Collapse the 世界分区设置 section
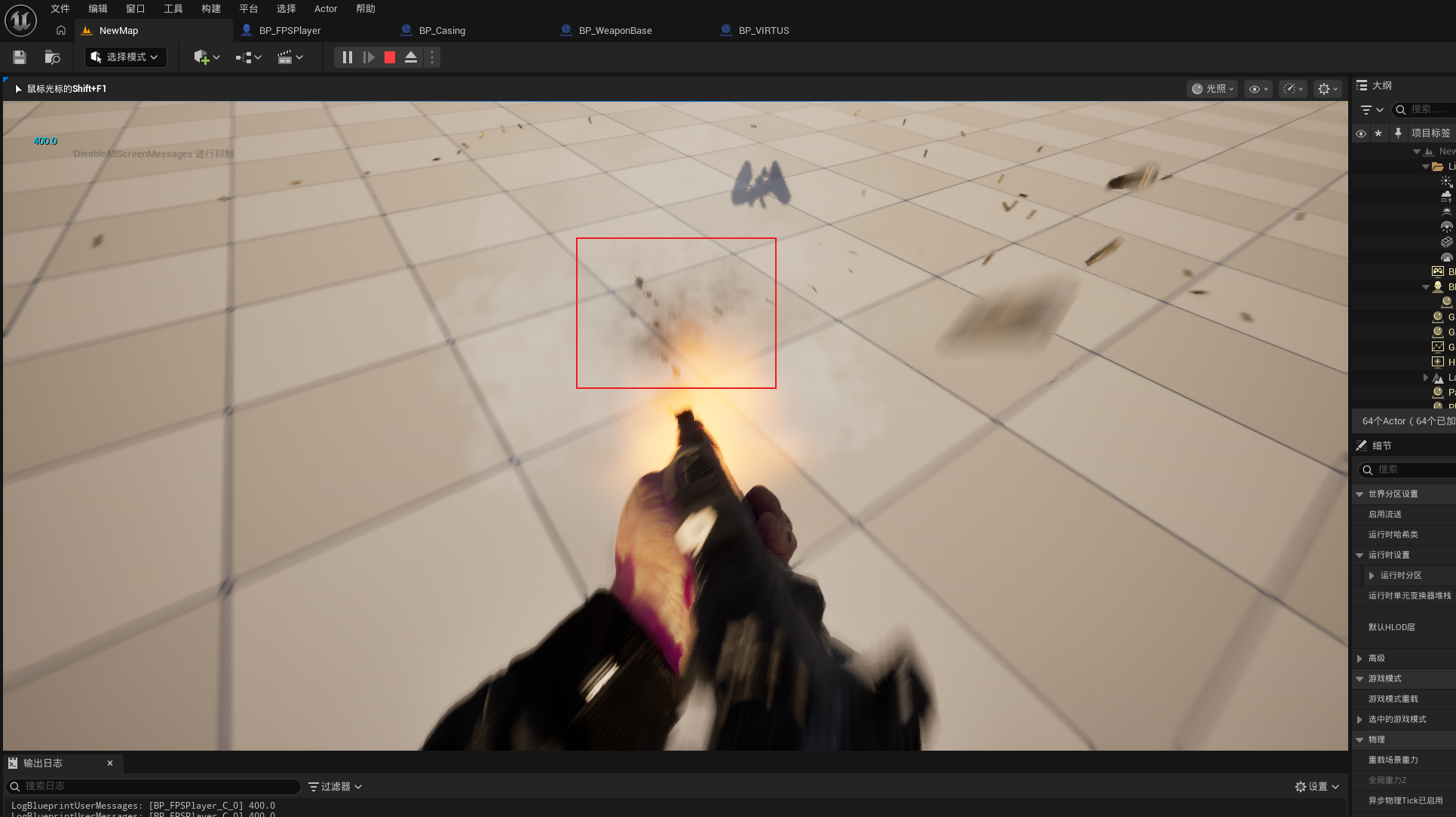 point(1359,494)
